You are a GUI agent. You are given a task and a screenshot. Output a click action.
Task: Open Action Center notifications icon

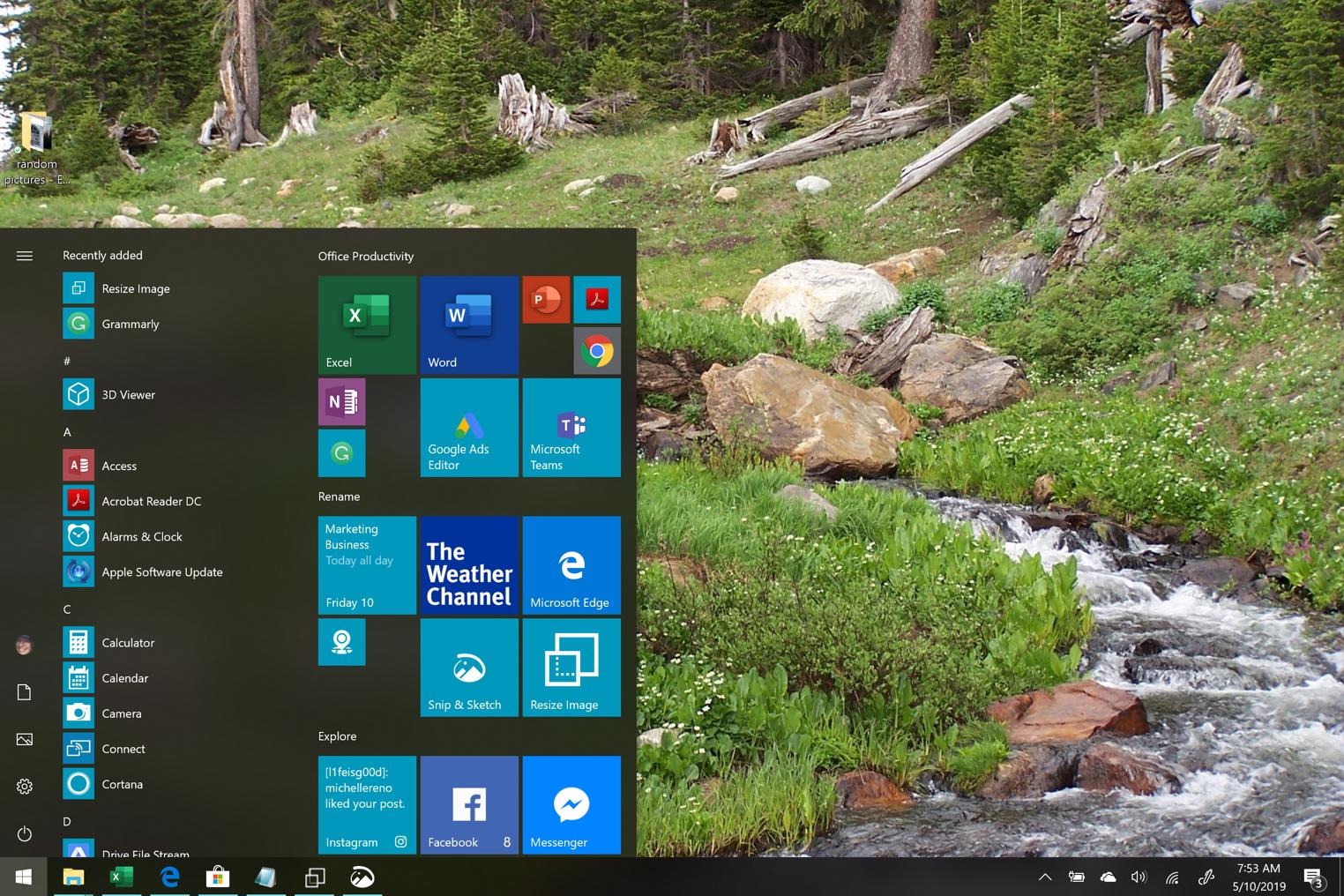point(1315,877)
